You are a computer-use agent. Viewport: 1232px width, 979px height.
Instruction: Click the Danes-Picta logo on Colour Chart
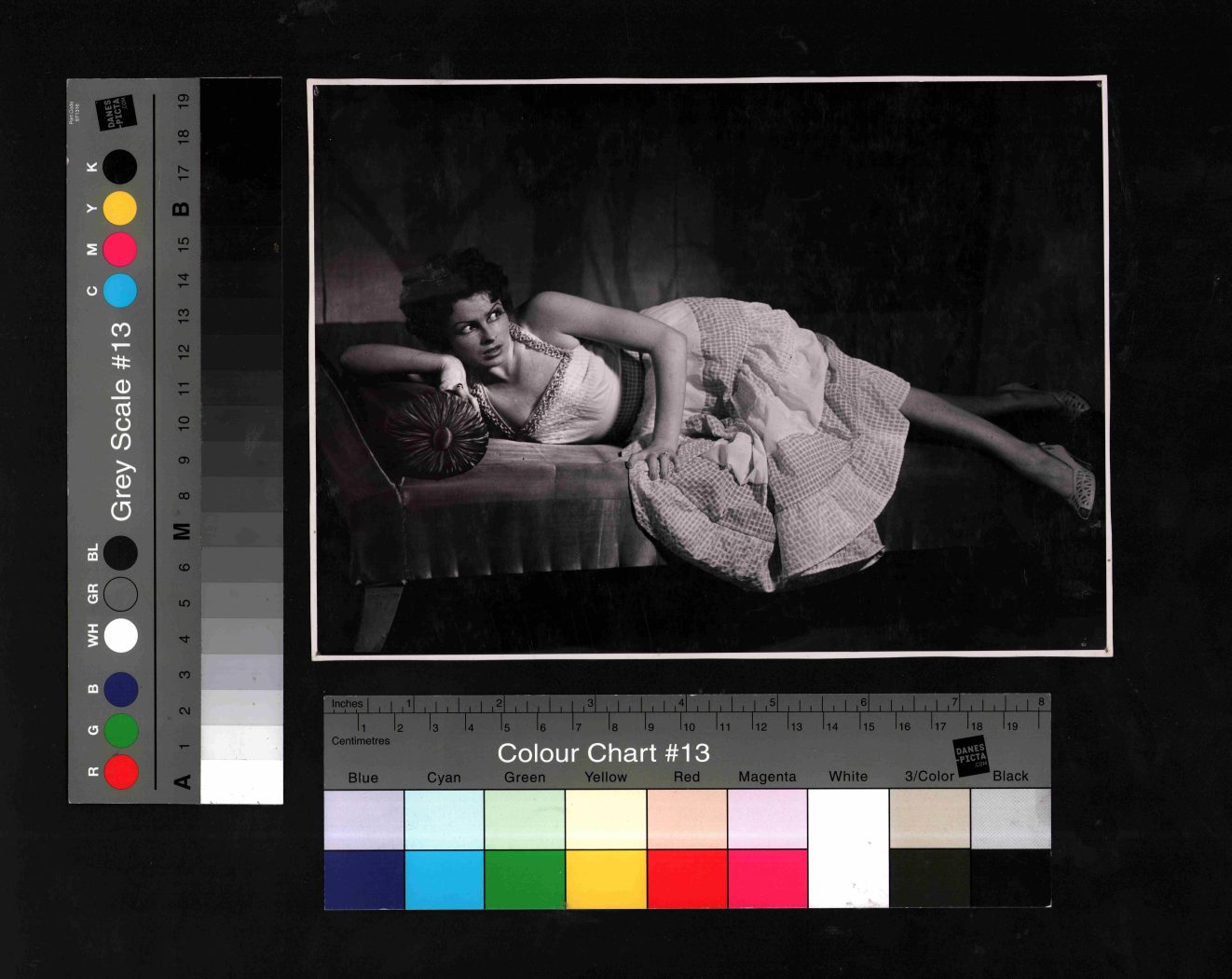[970, 755]
